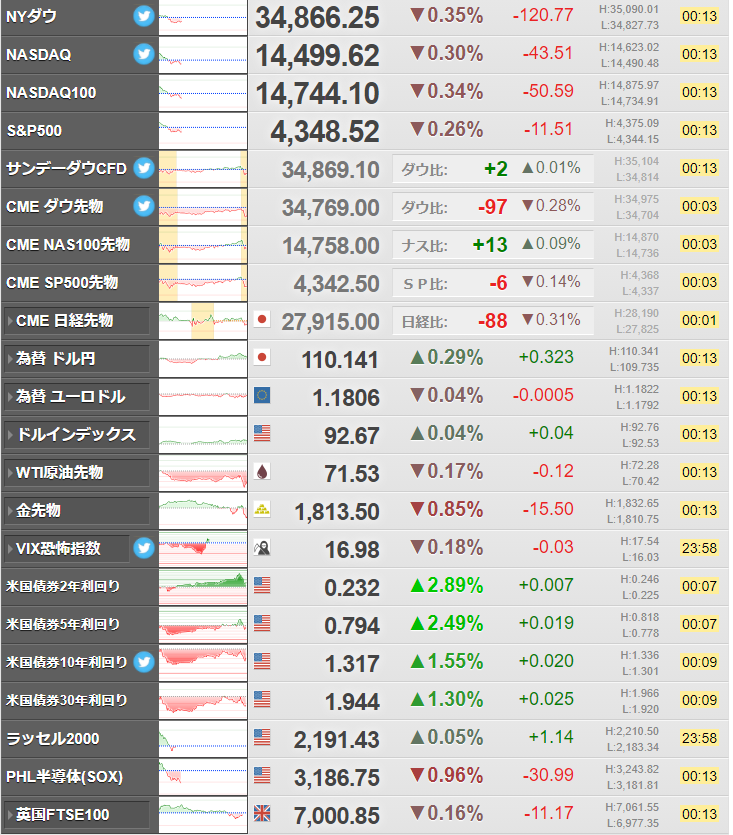Open the 米国債券2年利回り mini chart

(x=203, y=587)
